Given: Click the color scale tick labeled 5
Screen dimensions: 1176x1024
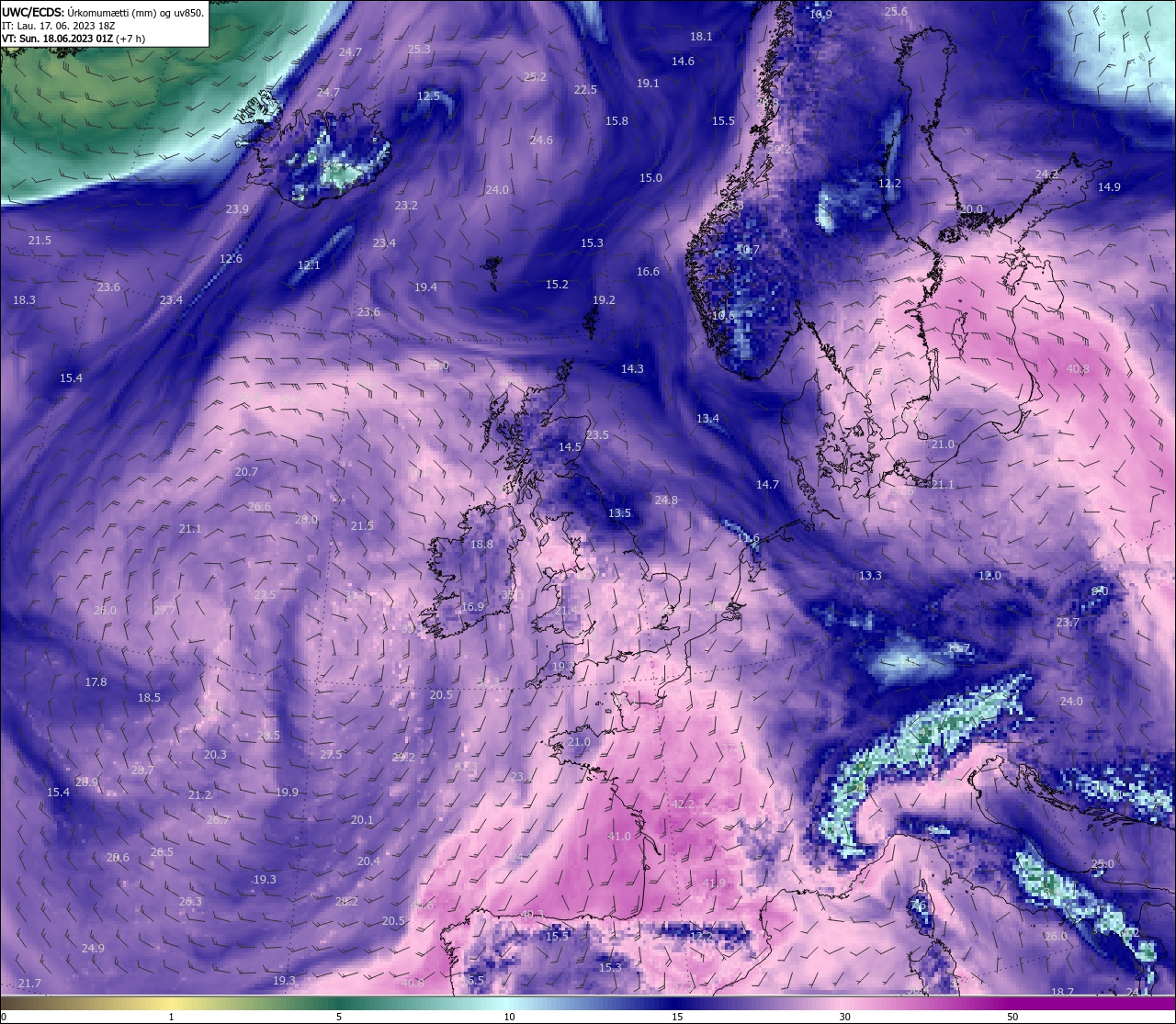Looking at the screenshot, I should (339, 1017).
